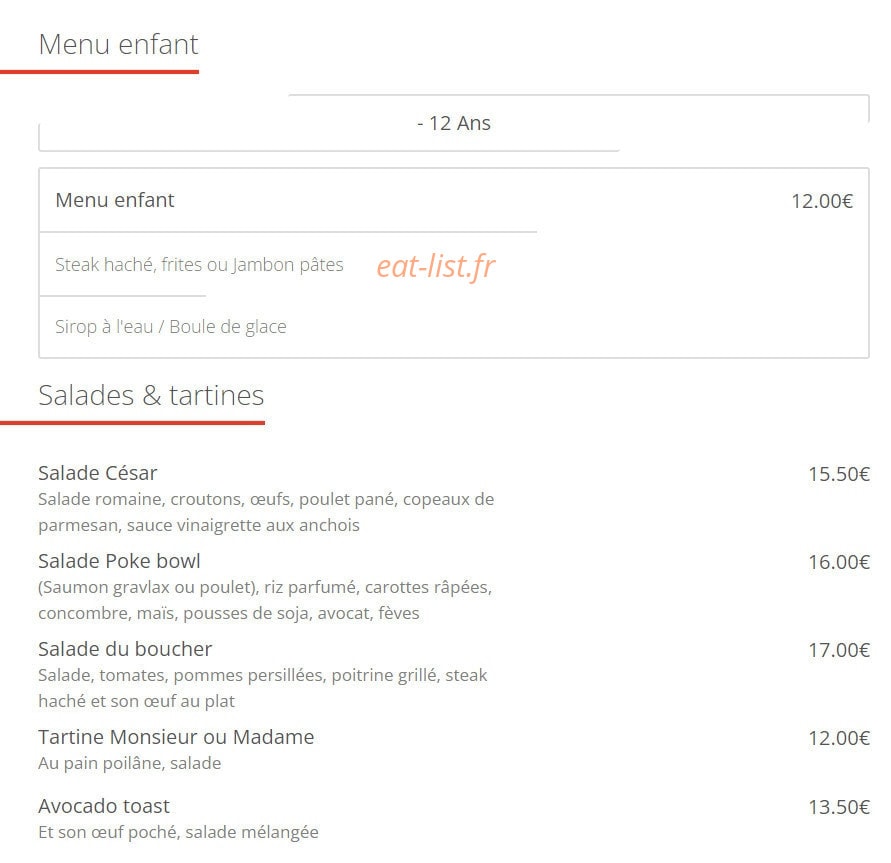891x863 pixels.
Task: Click the Au pain poilâne, salade description
Action: [x=130, y=763]
